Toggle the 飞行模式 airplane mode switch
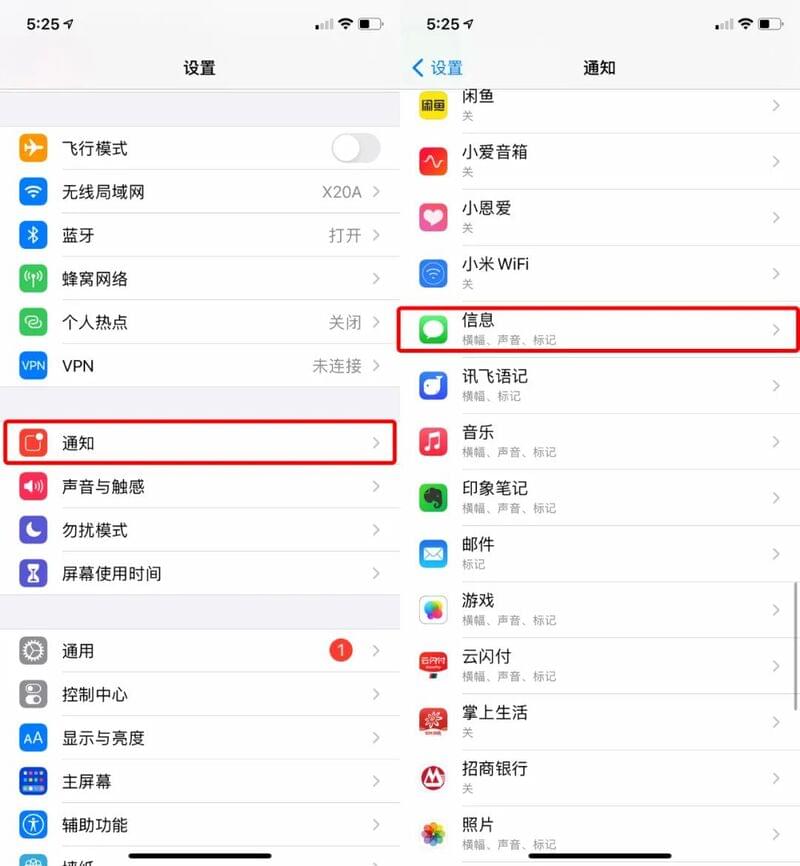800x866 pixels. coord(356,148)
